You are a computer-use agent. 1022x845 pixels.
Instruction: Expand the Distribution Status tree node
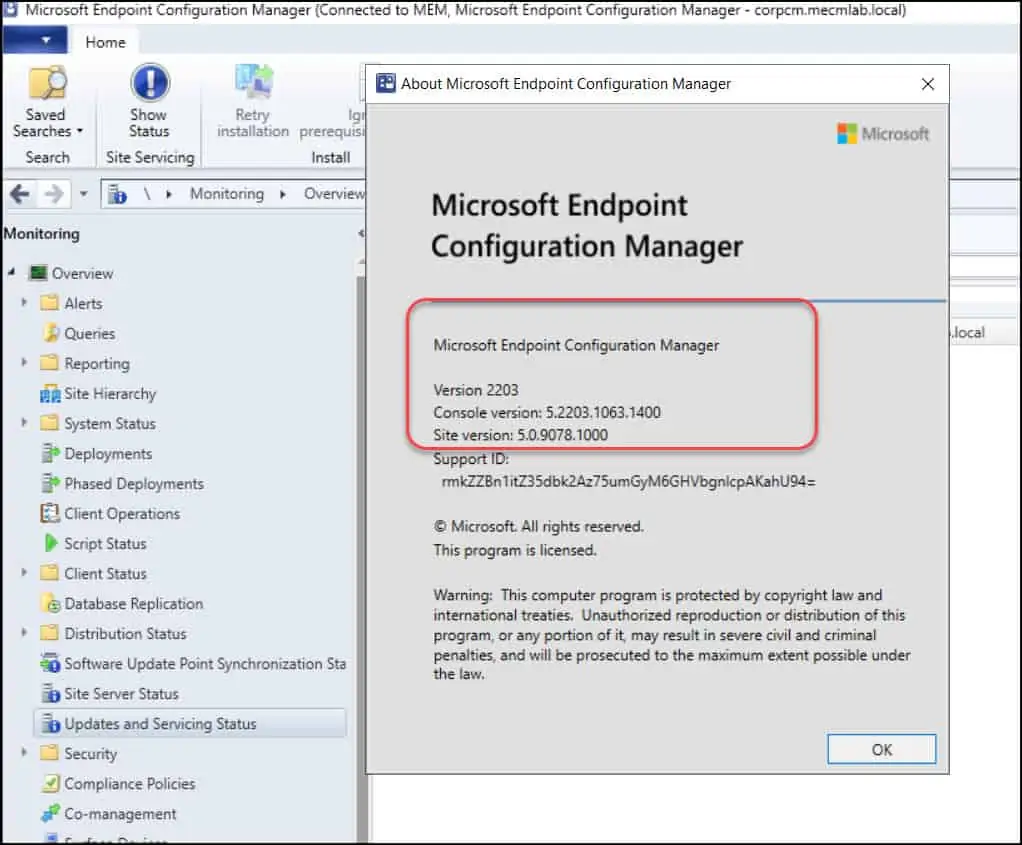tap(24, 632)
